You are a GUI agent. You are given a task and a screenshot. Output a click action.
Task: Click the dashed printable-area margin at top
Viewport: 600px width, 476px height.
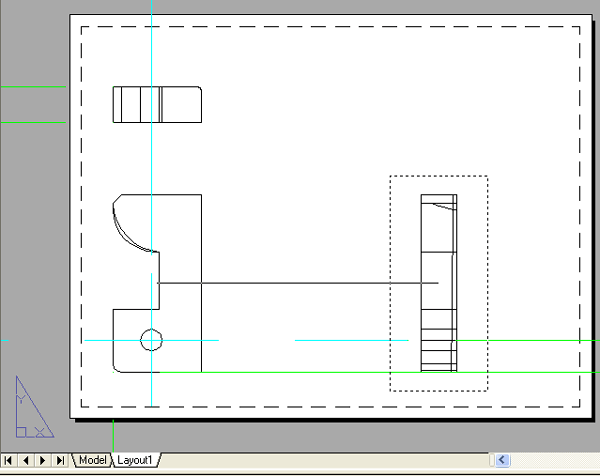tap(330, 27)
